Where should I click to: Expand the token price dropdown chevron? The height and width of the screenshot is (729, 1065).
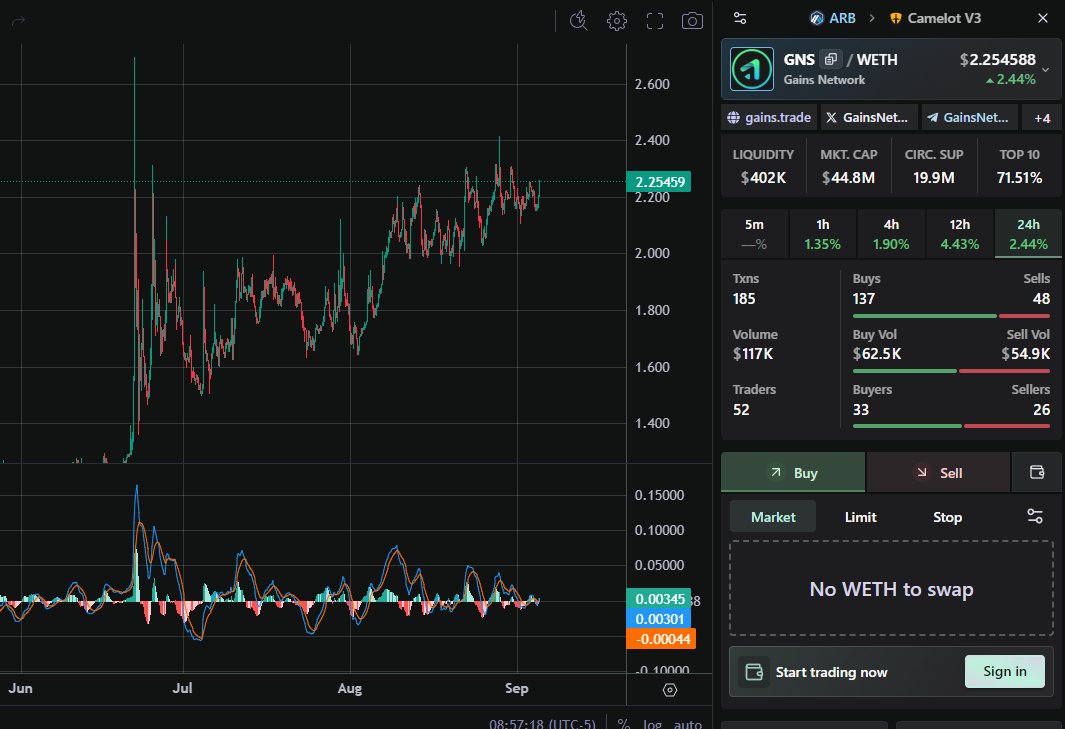point(1045,69)
